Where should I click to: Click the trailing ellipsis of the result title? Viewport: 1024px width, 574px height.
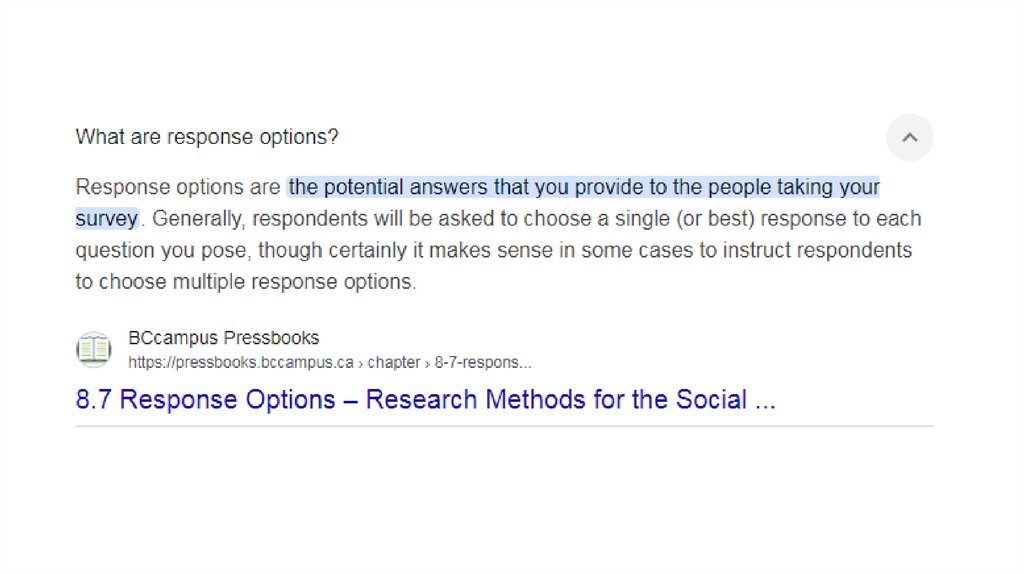[765, 400]
